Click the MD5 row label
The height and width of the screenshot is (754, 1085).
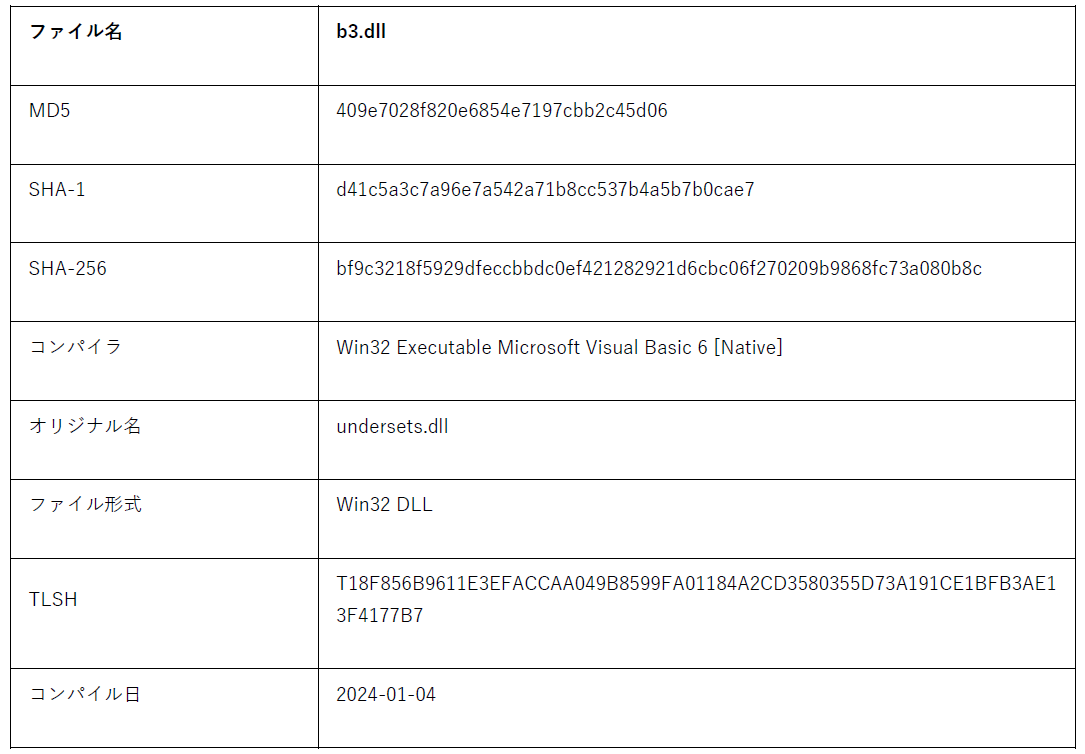(x=50, y=111)
